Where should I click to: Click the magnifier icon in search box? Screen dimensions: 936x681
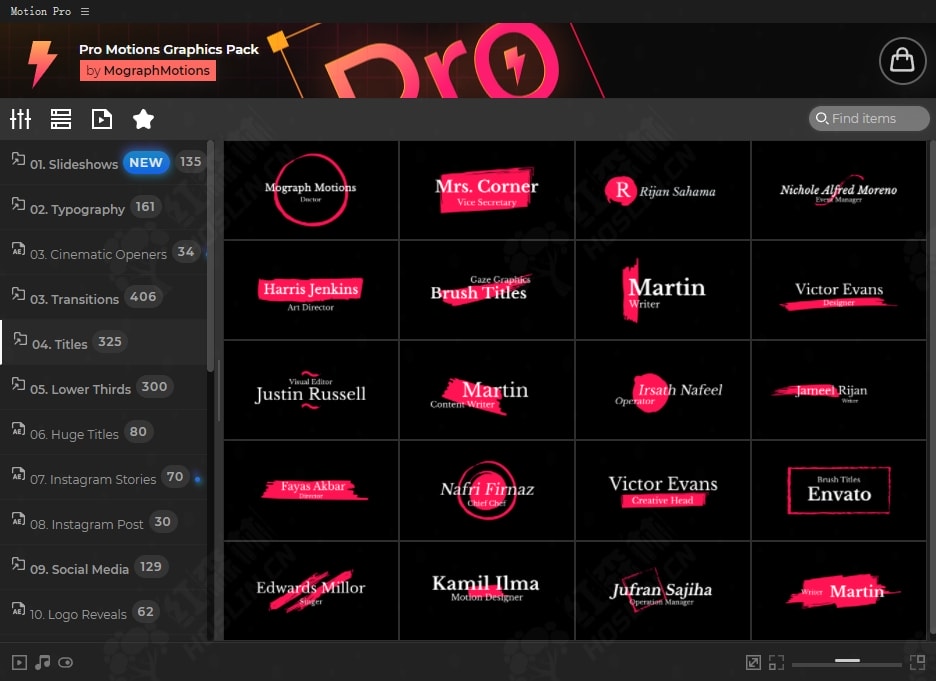[822, 118]
